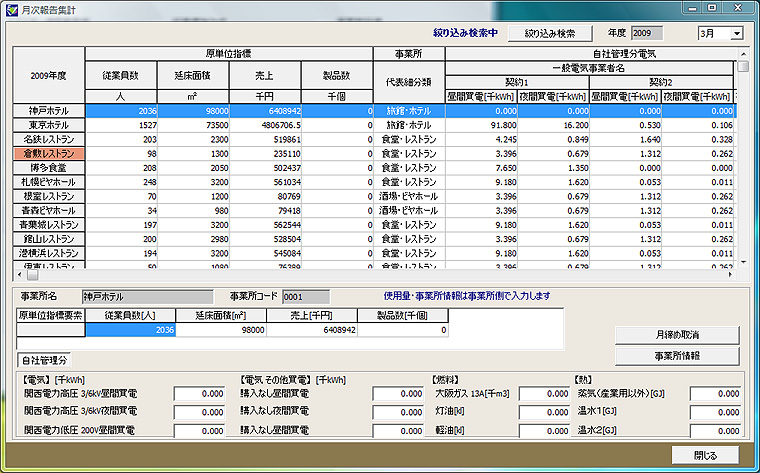The image size is (760, 473).
Task: Click down arrow of table vertical scrollbar
Action: click(744, 262)
